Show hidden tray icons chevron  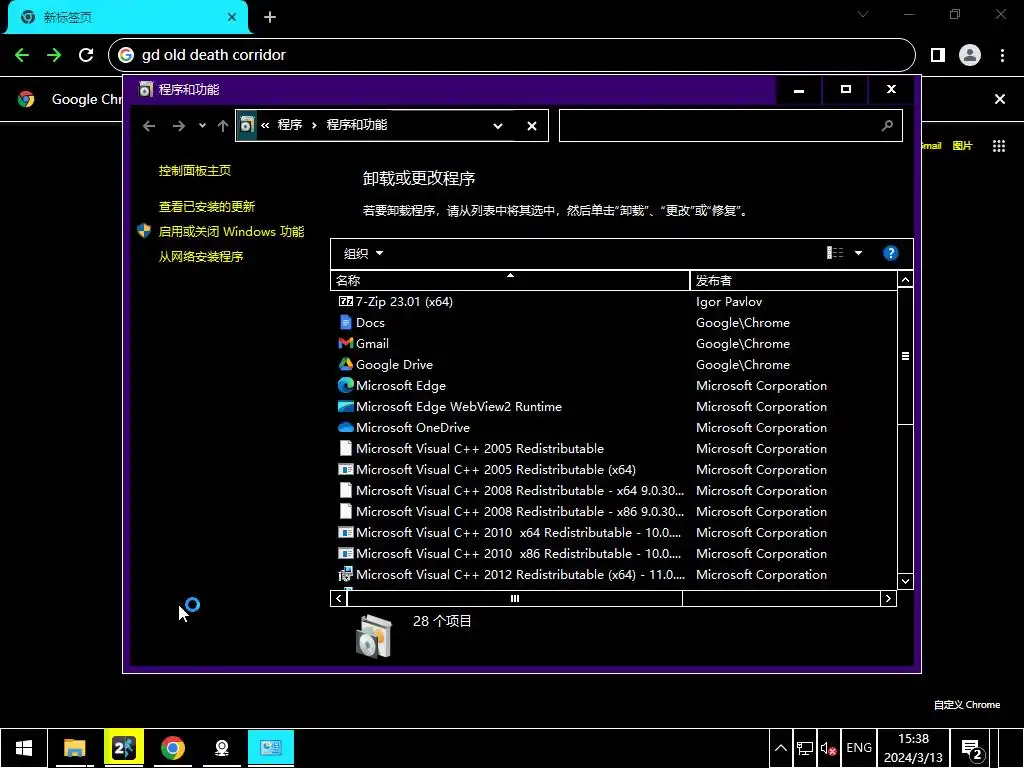coord(780,748)
